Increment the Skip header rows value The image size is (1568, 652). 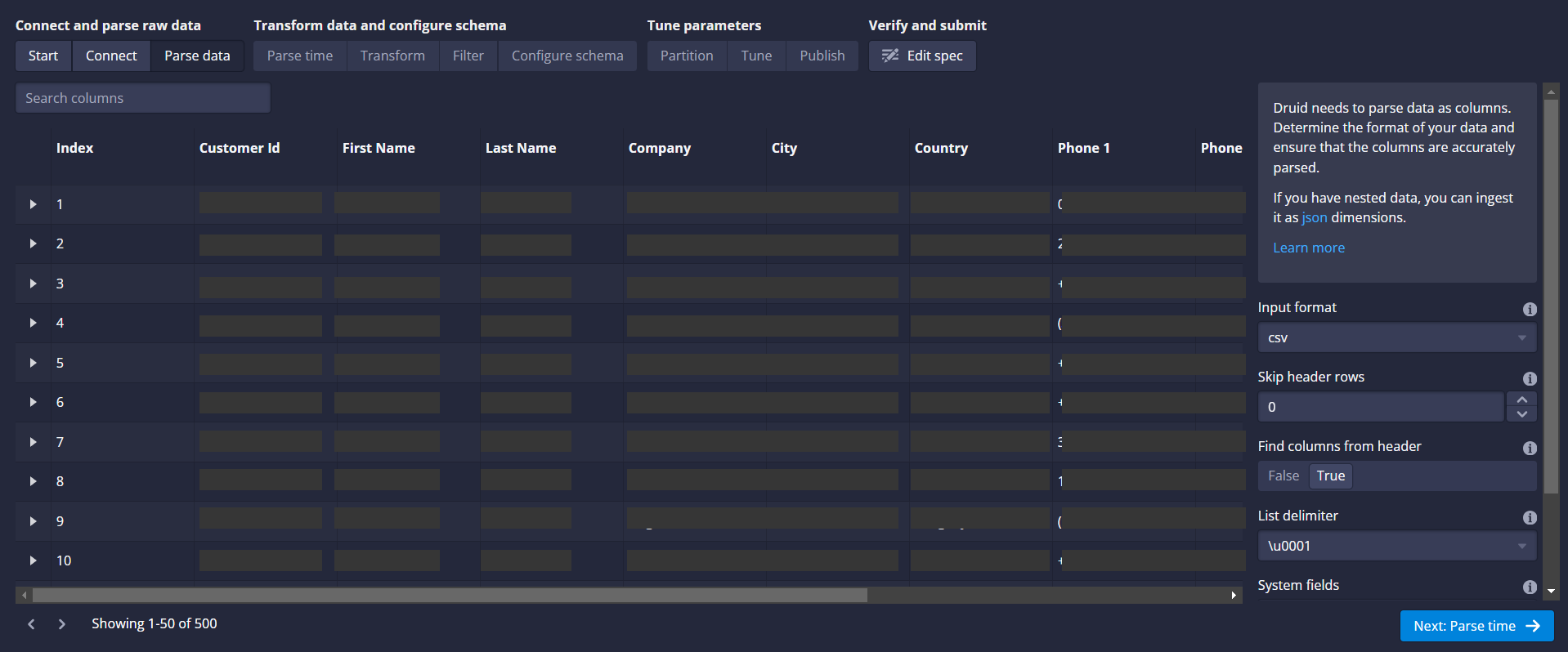[1521, 400]
